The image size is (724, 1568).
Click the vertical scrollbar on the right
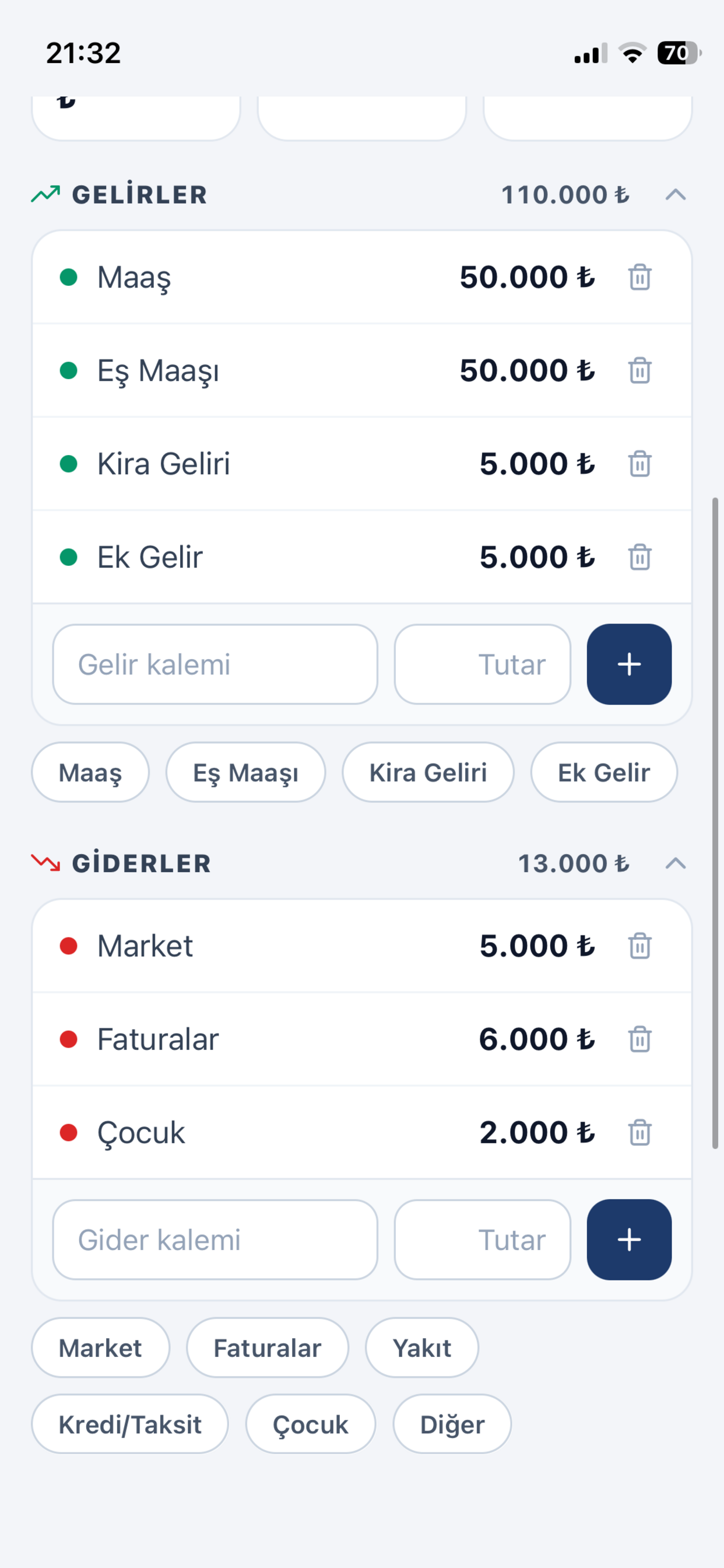coord(715,823)
